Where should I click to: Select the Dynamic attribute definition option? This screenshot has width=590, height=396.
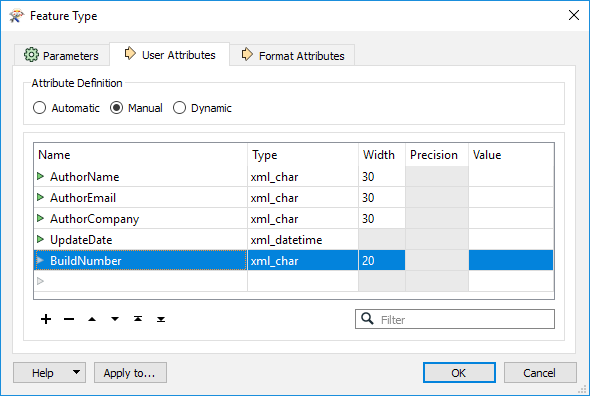coord(179,108)
